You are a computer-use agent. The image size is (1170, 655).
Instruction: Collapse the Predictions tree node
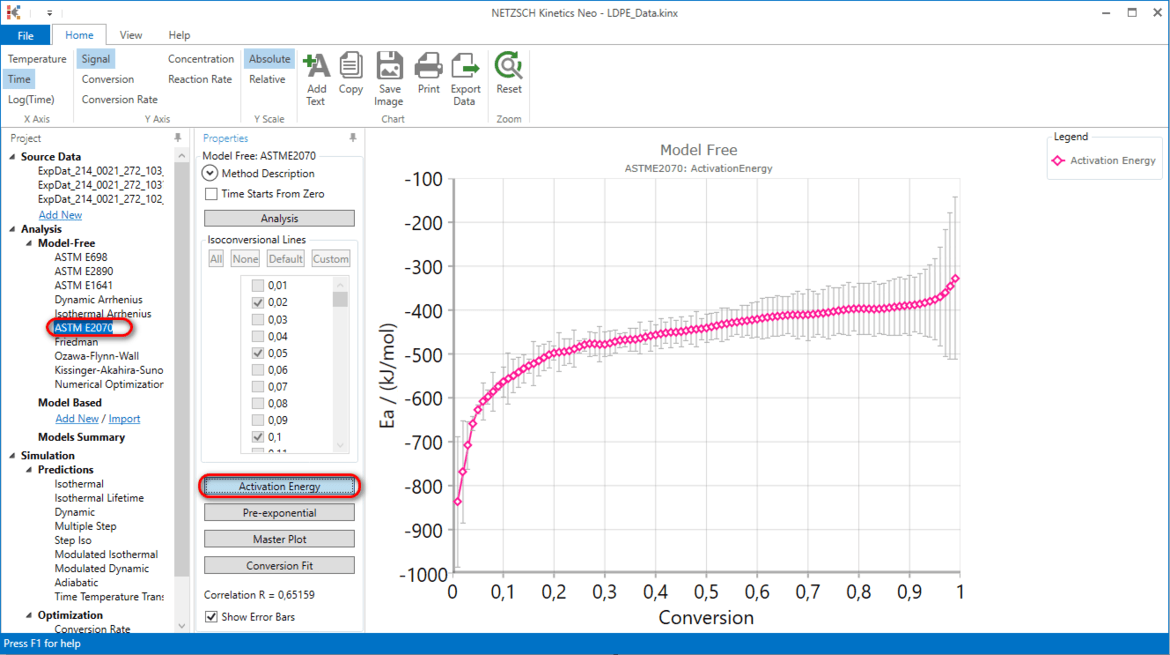pos(29,470)
